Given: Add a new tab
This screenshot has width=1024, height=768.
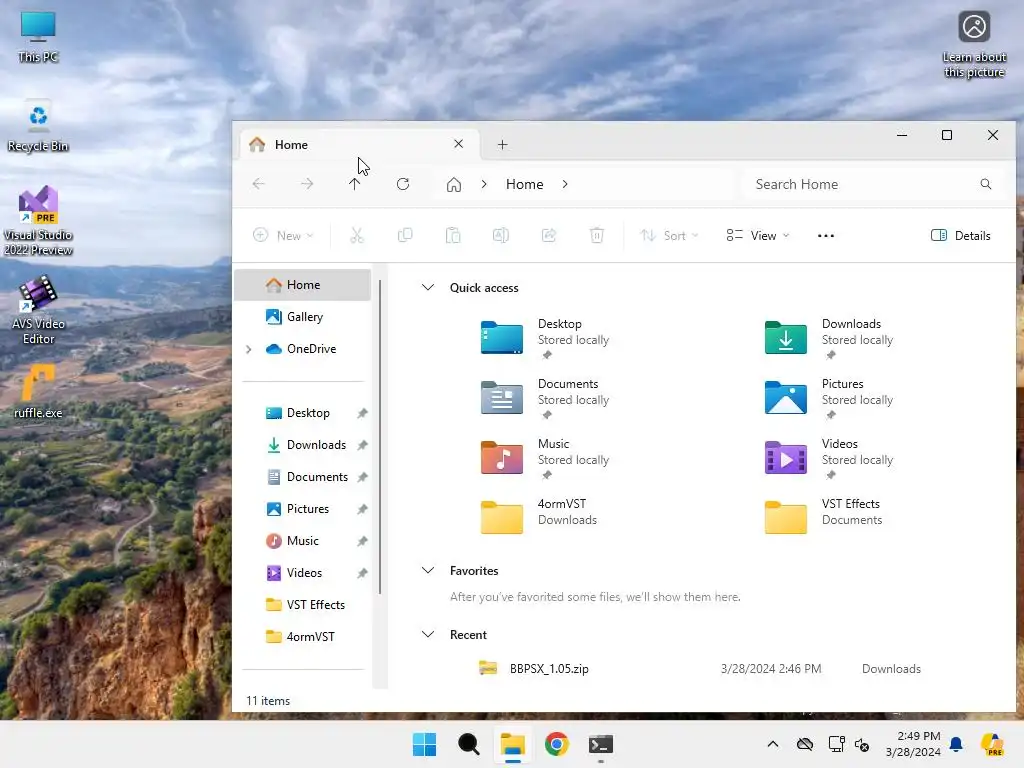Looking at the screenshot, I should coord(502,144).
